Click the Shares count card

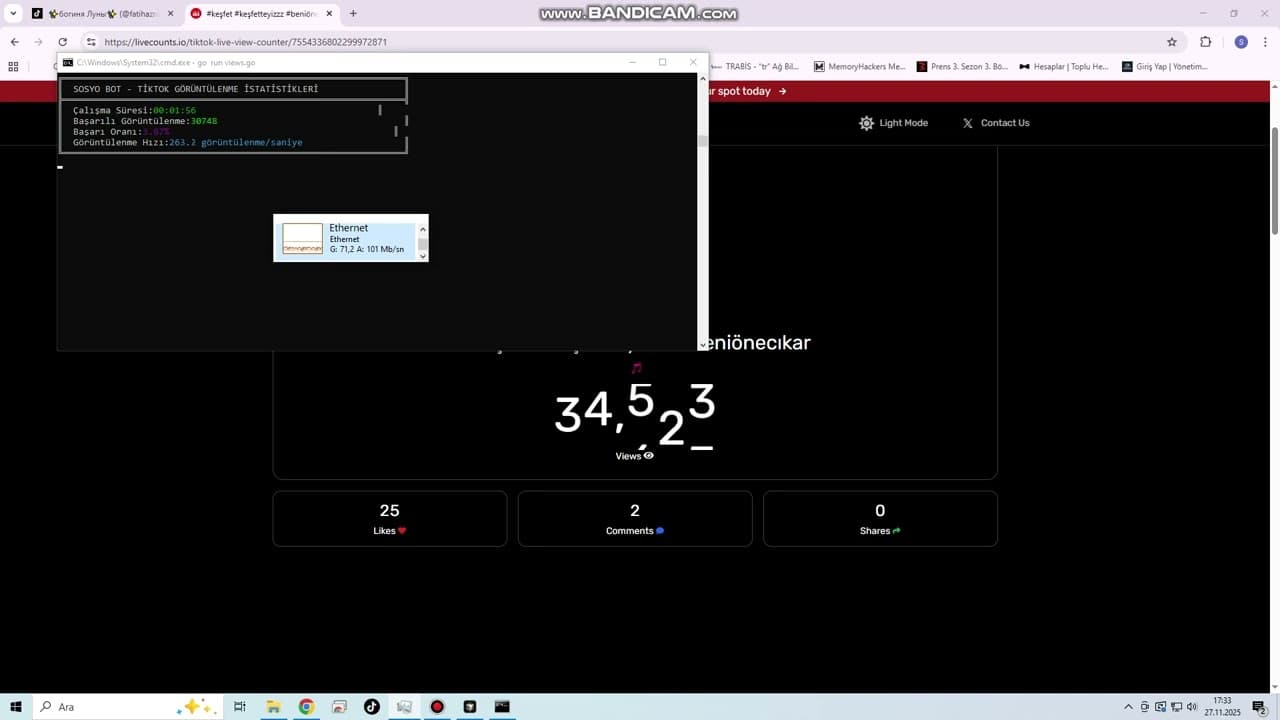(880, 519)
